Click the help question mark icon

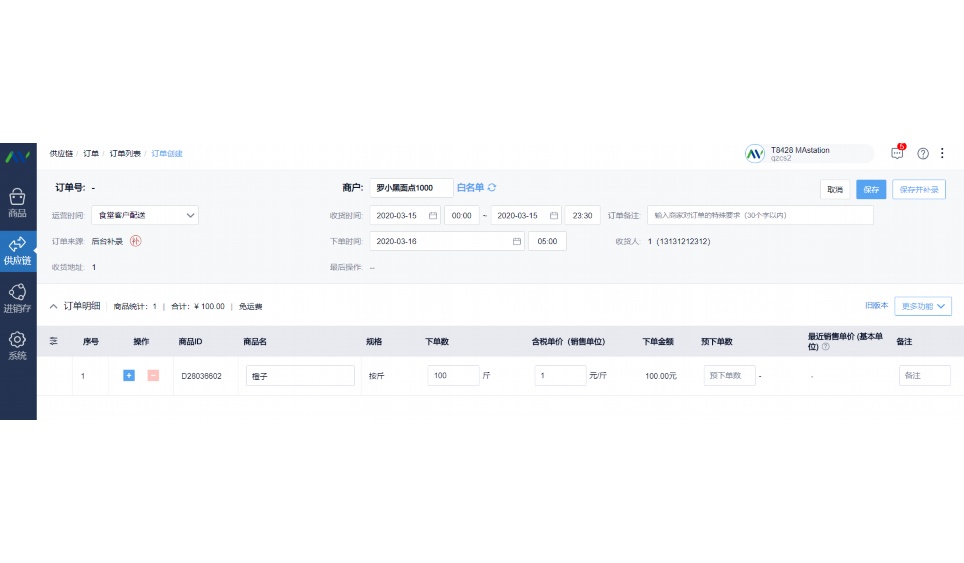tap(923, 154)
